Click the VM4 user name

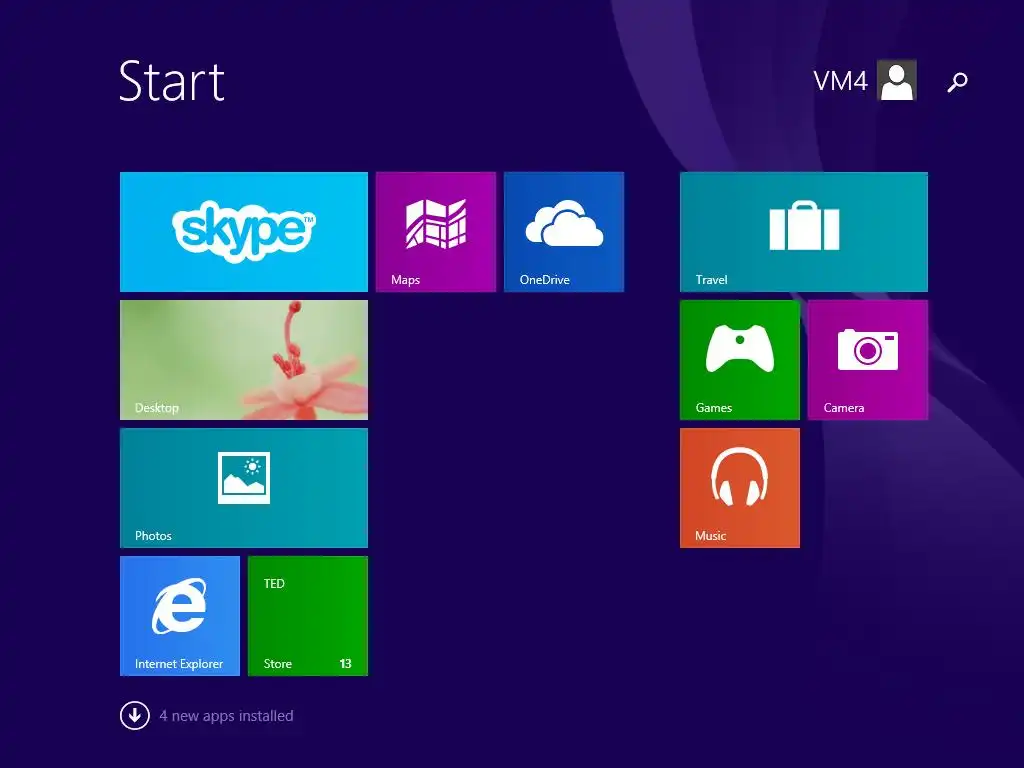[x=840, y=82]
